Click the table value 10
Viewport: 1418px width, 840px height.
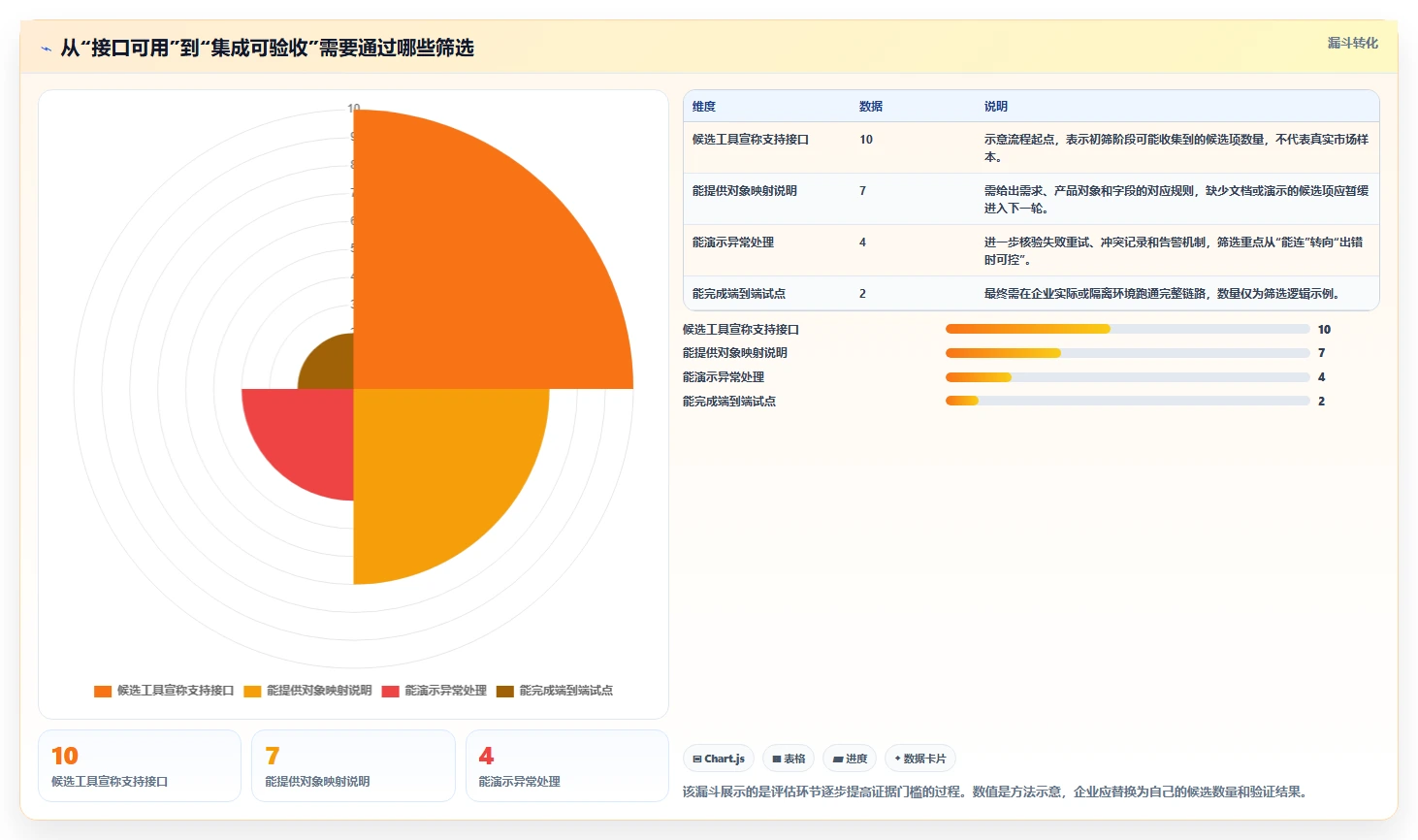pyautogui.click(x=866, y=140)
